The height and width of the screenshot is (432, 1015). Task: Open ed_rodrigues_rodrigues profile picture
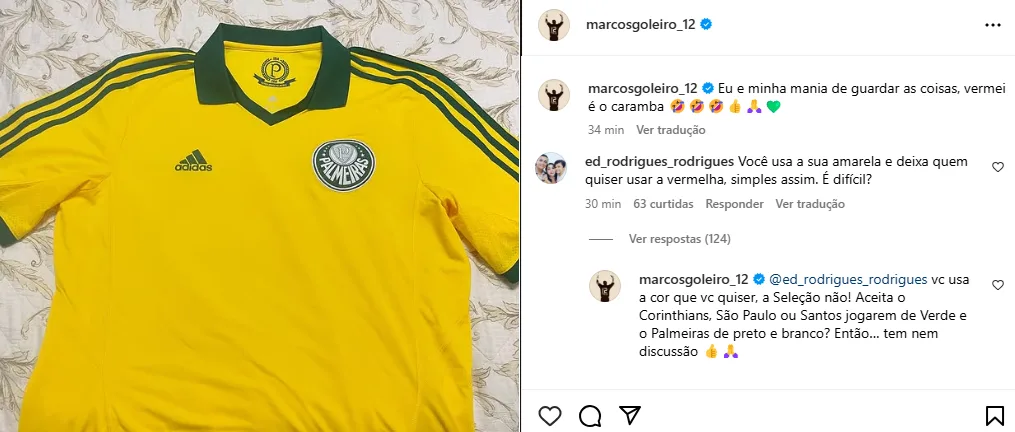point(551,168)
